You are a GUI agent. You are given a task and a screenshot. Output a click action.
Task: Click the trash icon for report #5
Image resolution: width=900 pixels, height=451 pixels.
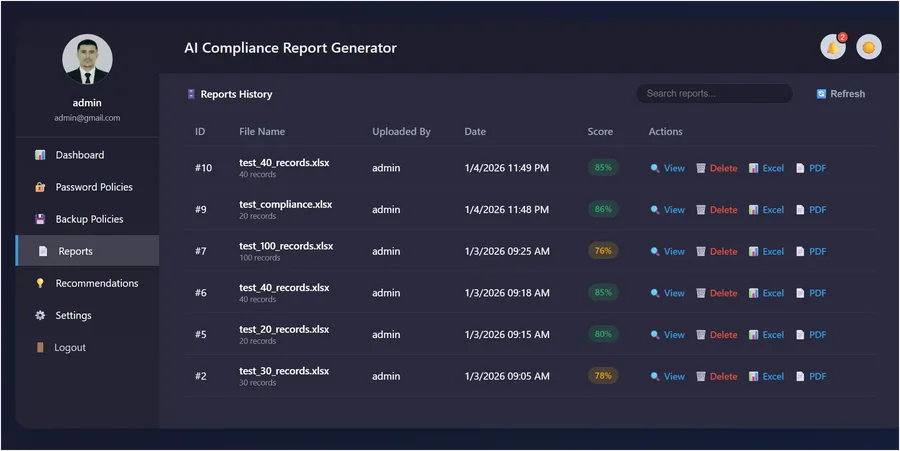[701, 335]
